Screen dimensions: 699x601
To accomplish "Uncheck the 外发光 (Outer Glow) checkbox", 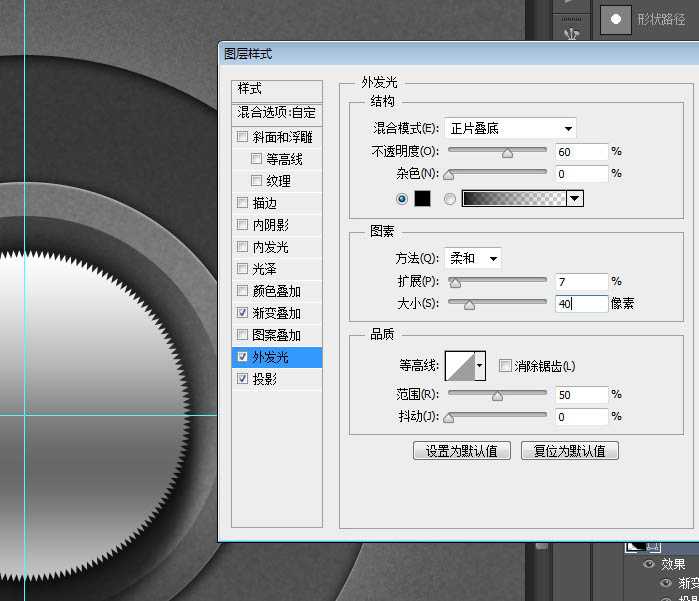I will tap(243, 357).
